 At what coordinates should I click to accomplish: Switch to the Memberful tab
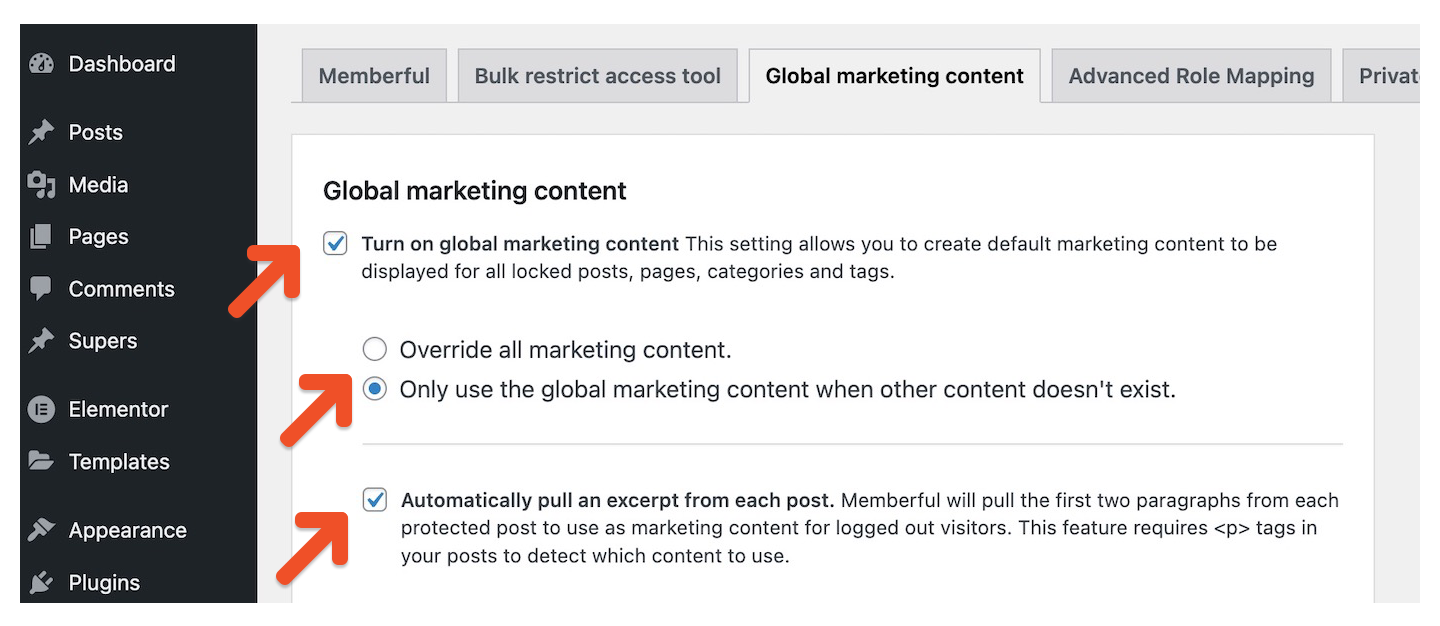pyautogui.click(x=374, y=76)
